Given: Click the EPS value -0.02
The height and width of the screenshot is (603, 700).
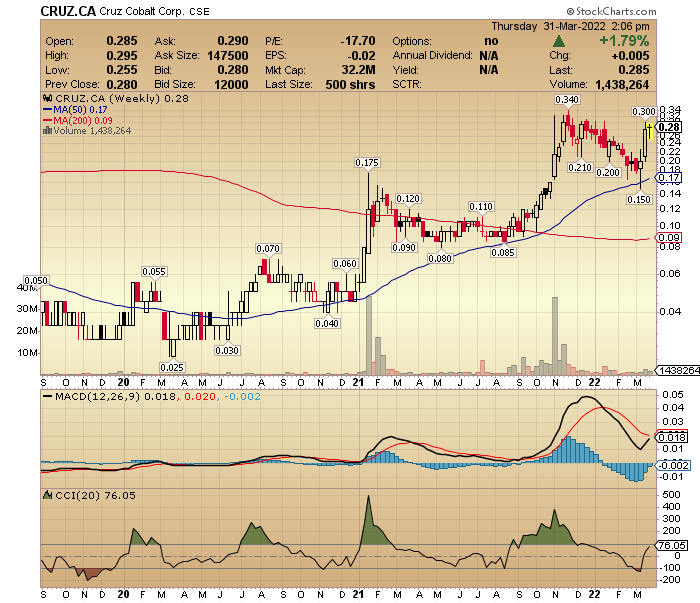Looking at the screenshot, I should pyautogui.click(x=362, y=56).
